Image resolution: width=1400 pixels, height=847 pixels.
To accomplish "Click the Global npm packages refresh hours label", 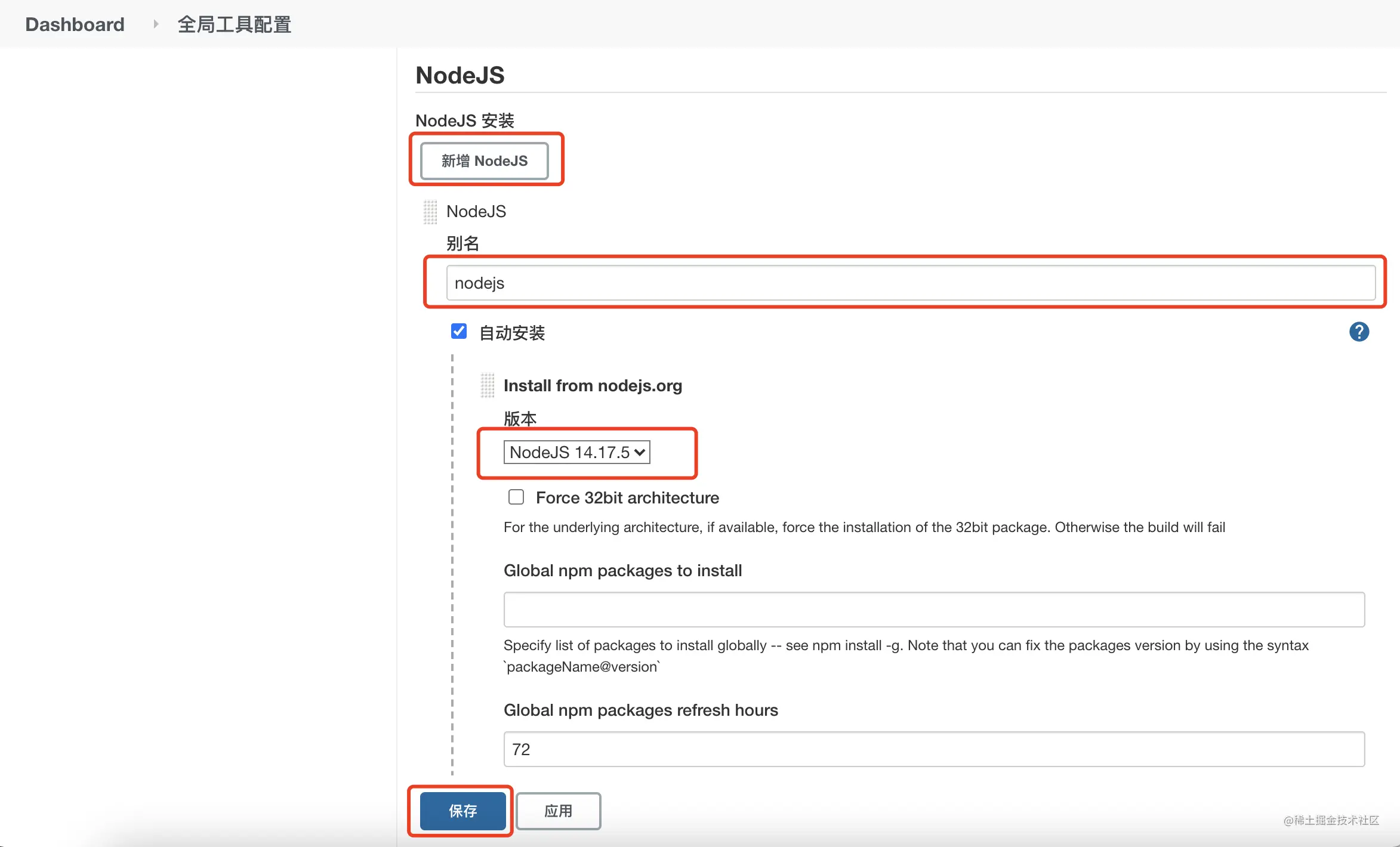I will tap(641, 710).
